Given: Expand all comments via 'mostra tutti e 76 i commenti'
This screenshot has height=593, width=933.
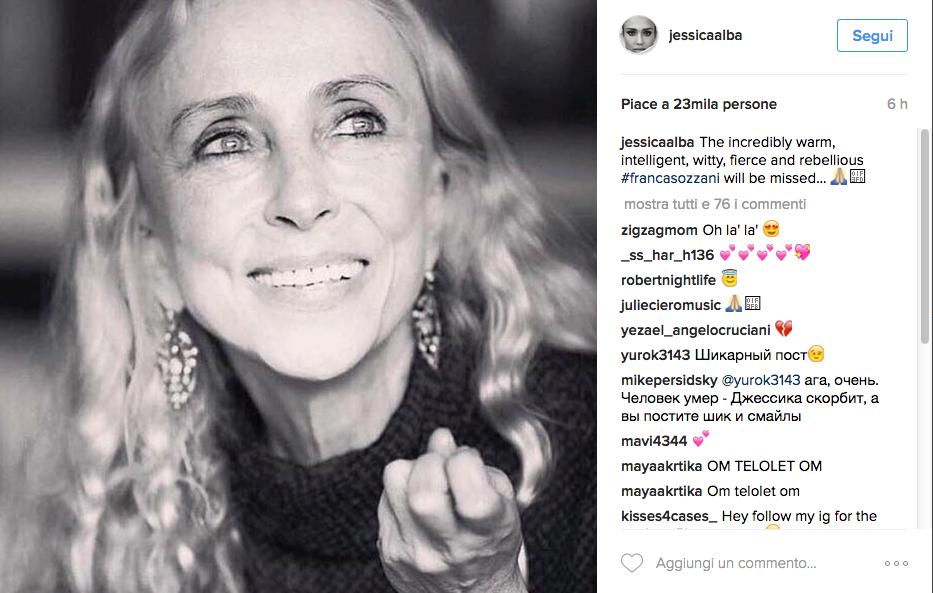Looking at the screenshot, I should [715, 204].
